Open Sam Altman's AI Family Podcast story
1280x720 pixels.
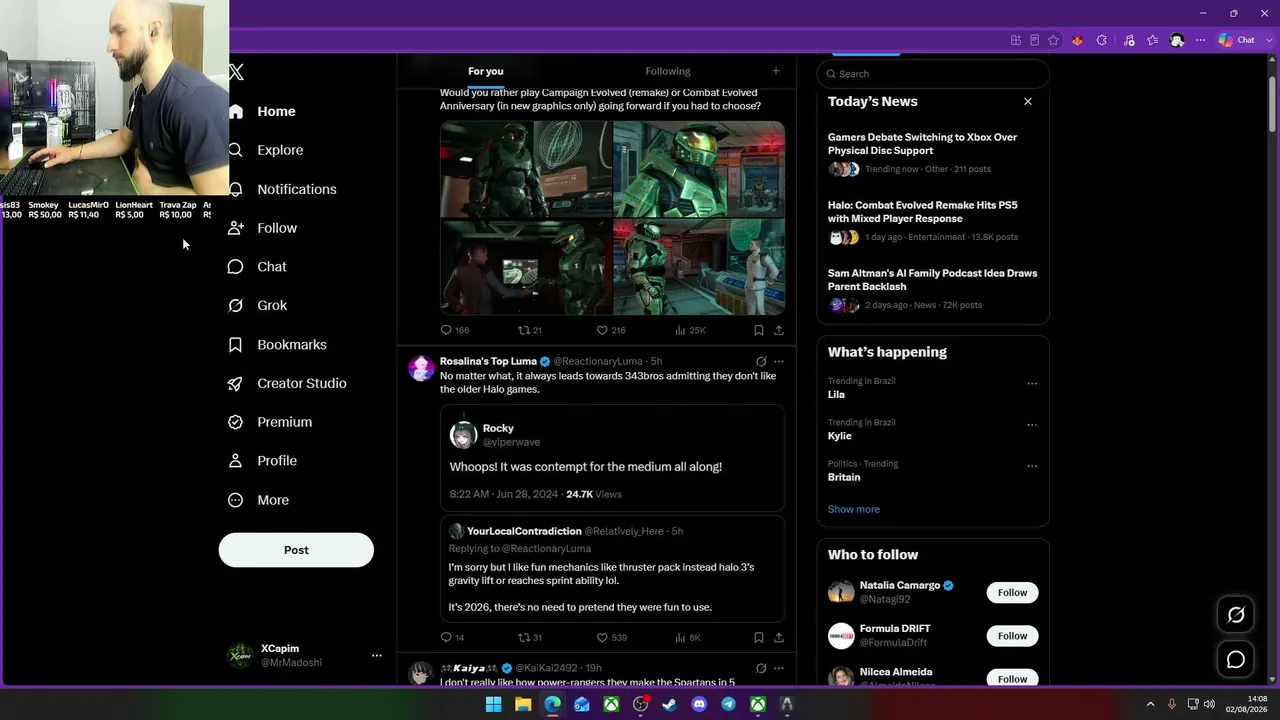(x=933, y=291)
